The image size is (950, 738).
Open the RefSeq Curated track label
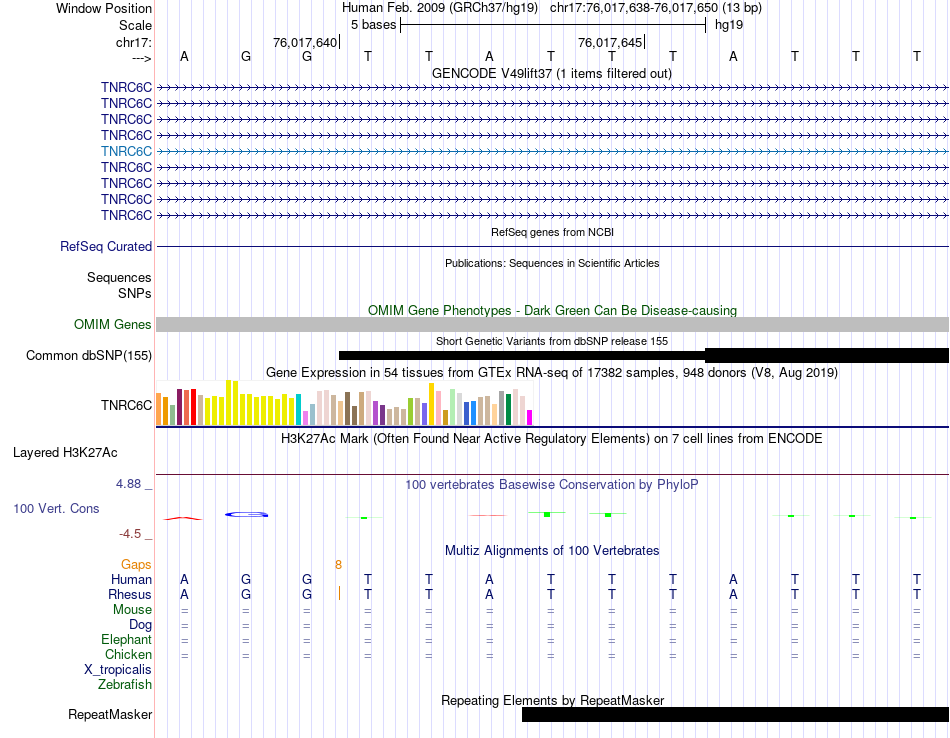(x=106, y=247)
